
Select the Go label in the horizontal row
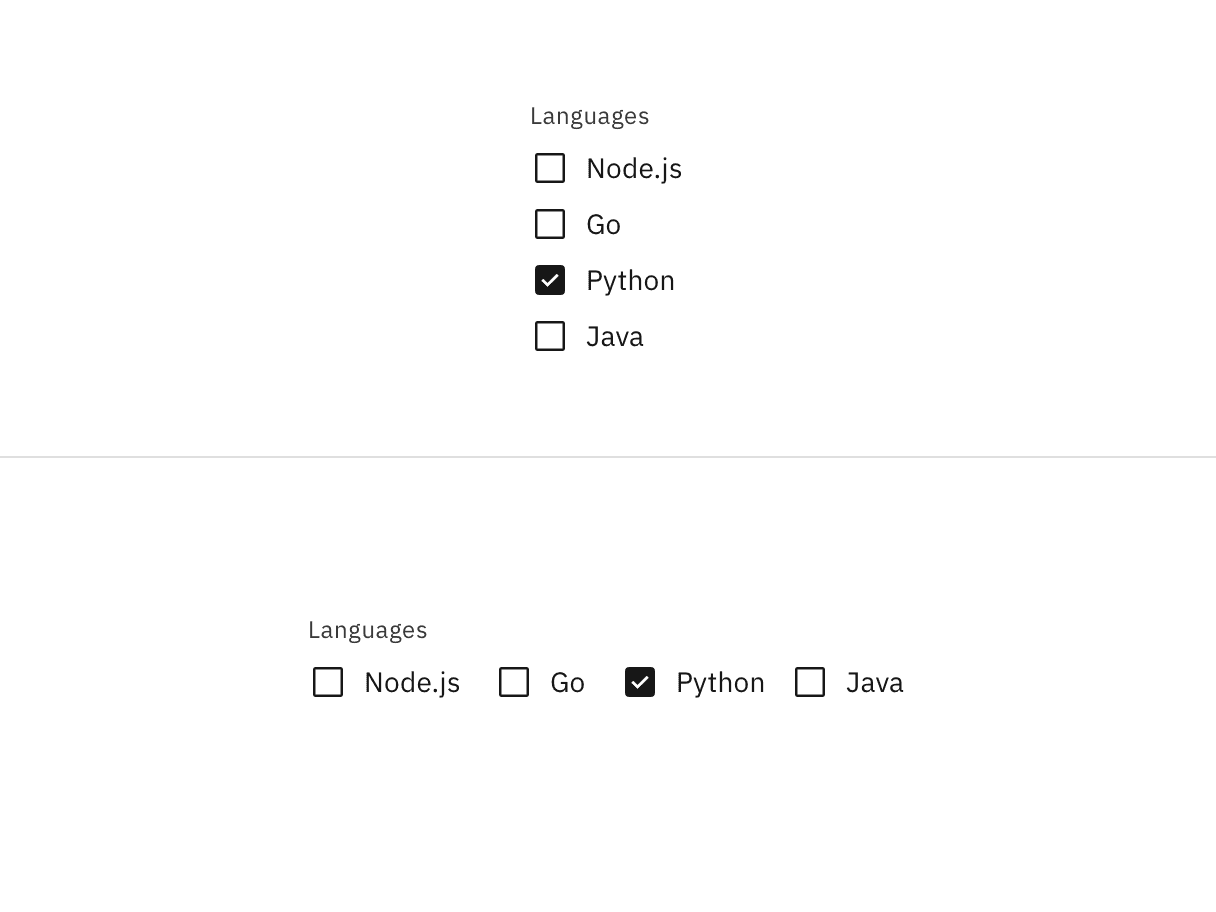pyautogui.click(x=568, y=682)
